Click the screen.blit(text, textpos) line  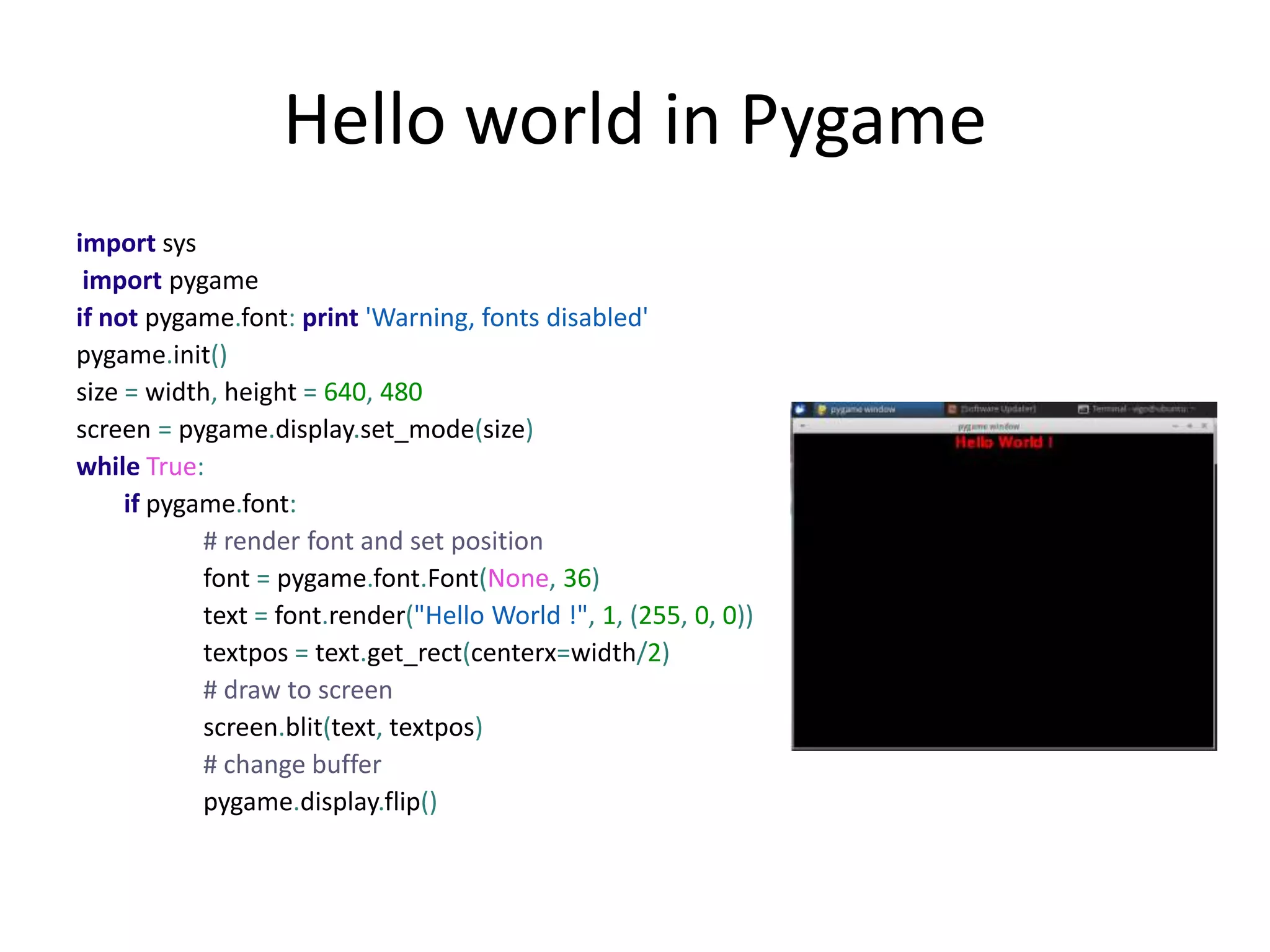click(342, 728)
